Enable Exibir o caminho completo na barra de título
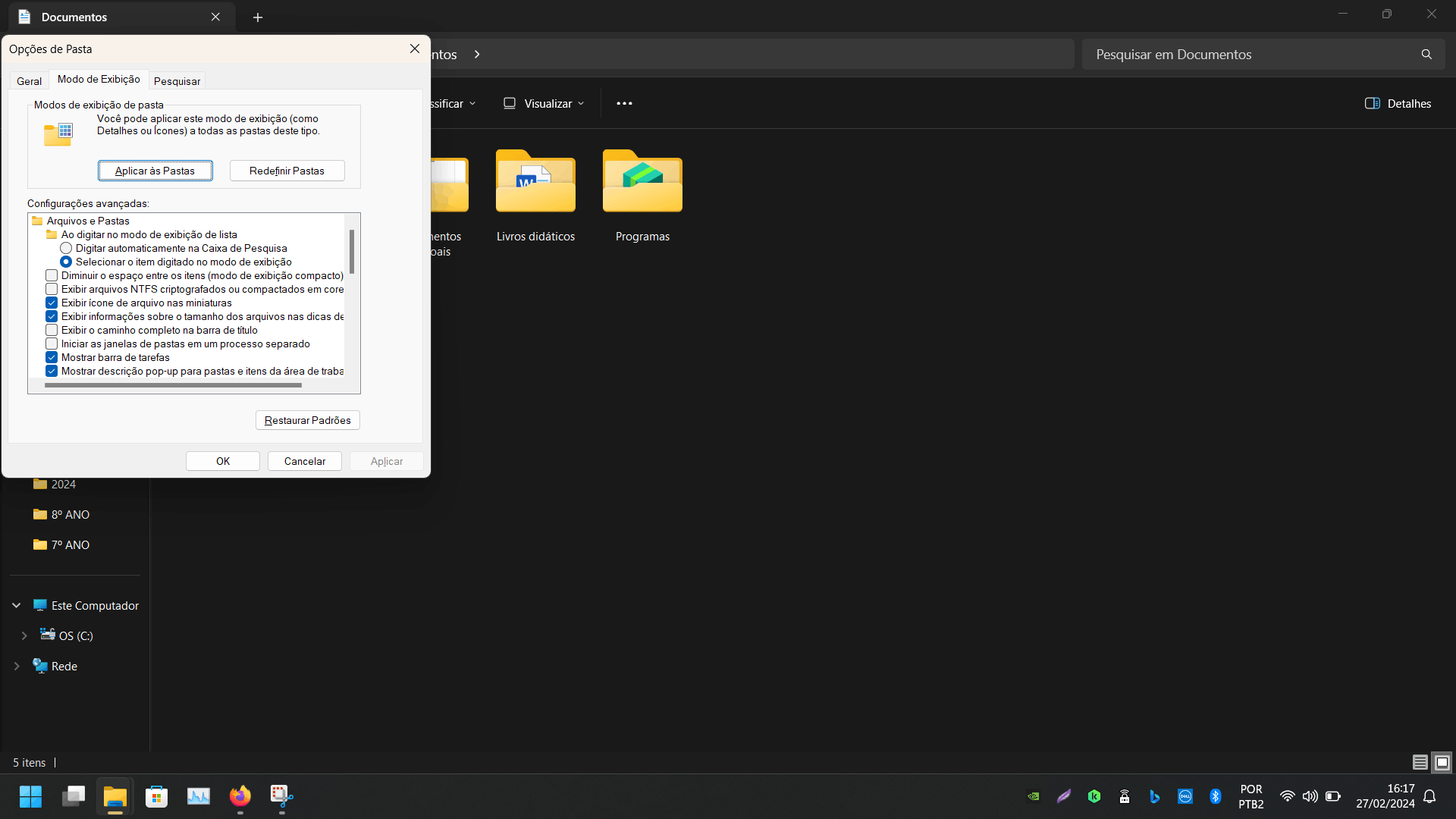Viewport: 1456px width, 819px height. click(52, 331)
